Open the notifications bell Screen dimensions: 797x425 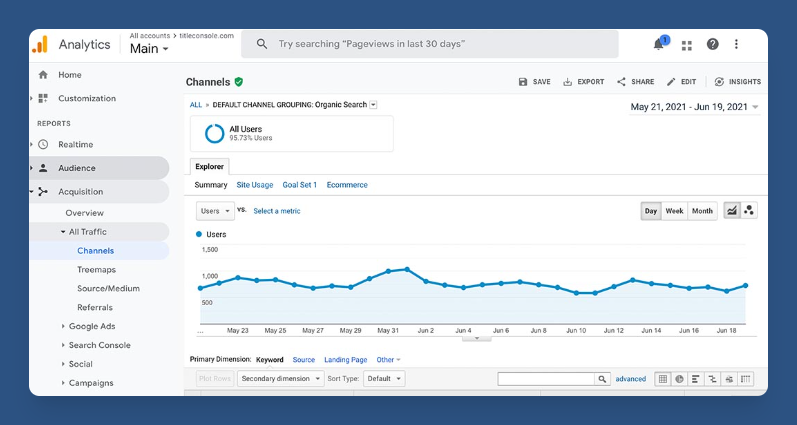pos(659,45)
